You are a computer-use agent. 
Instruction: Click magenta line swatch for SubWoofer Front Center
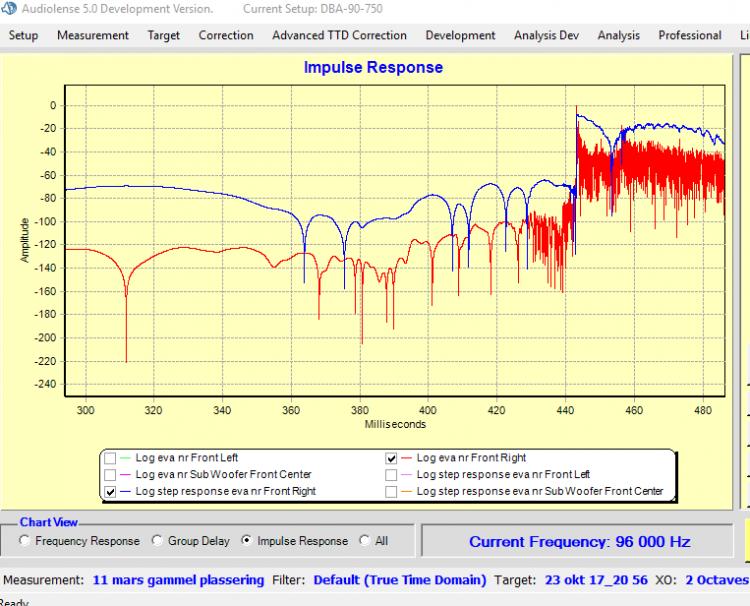point(125,475)
